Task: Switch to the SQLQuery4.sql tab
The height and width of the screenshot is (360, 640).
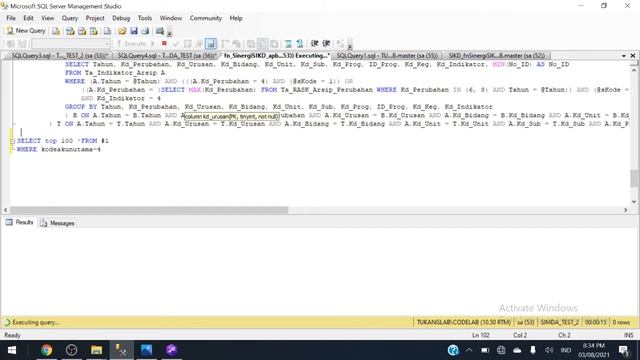Action: click(x=167, y=56)
